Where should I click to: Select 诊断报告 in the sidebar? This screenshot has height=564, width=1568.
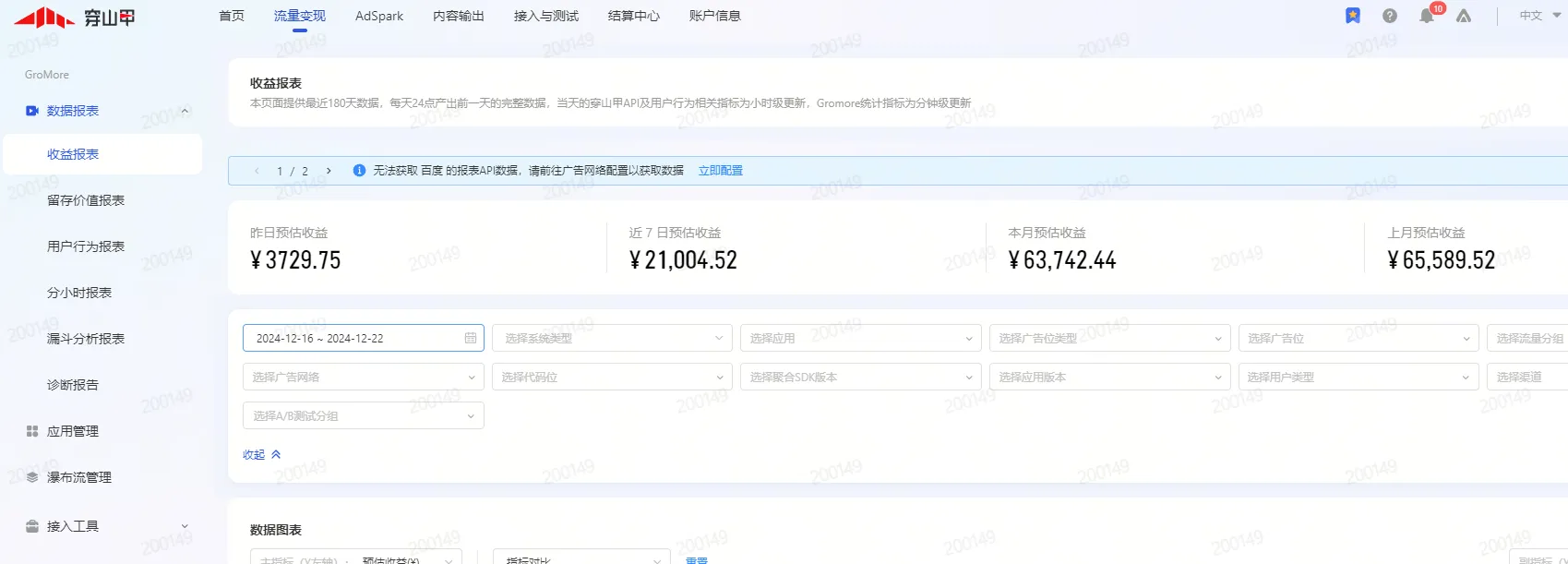[73, 385]
